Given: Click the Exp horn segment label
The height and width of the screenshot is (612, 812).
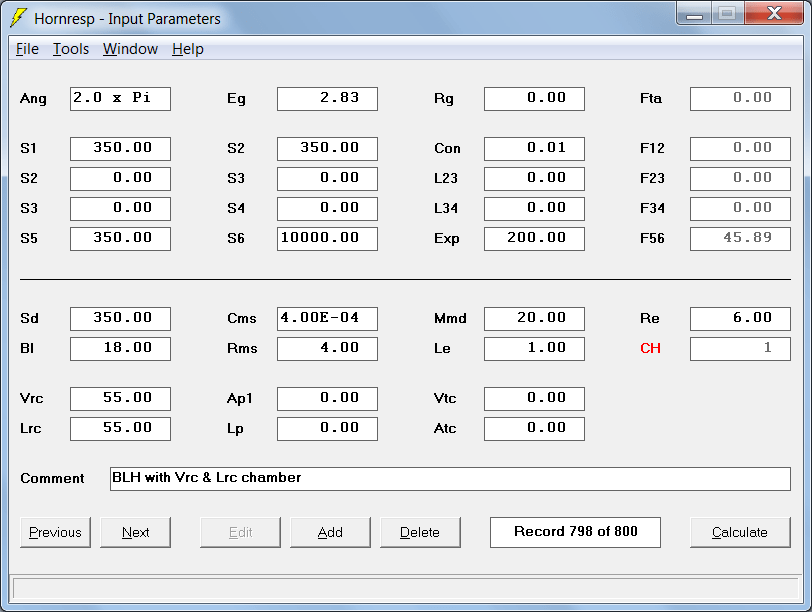Looking at the screenshot, I should (446, 239).
